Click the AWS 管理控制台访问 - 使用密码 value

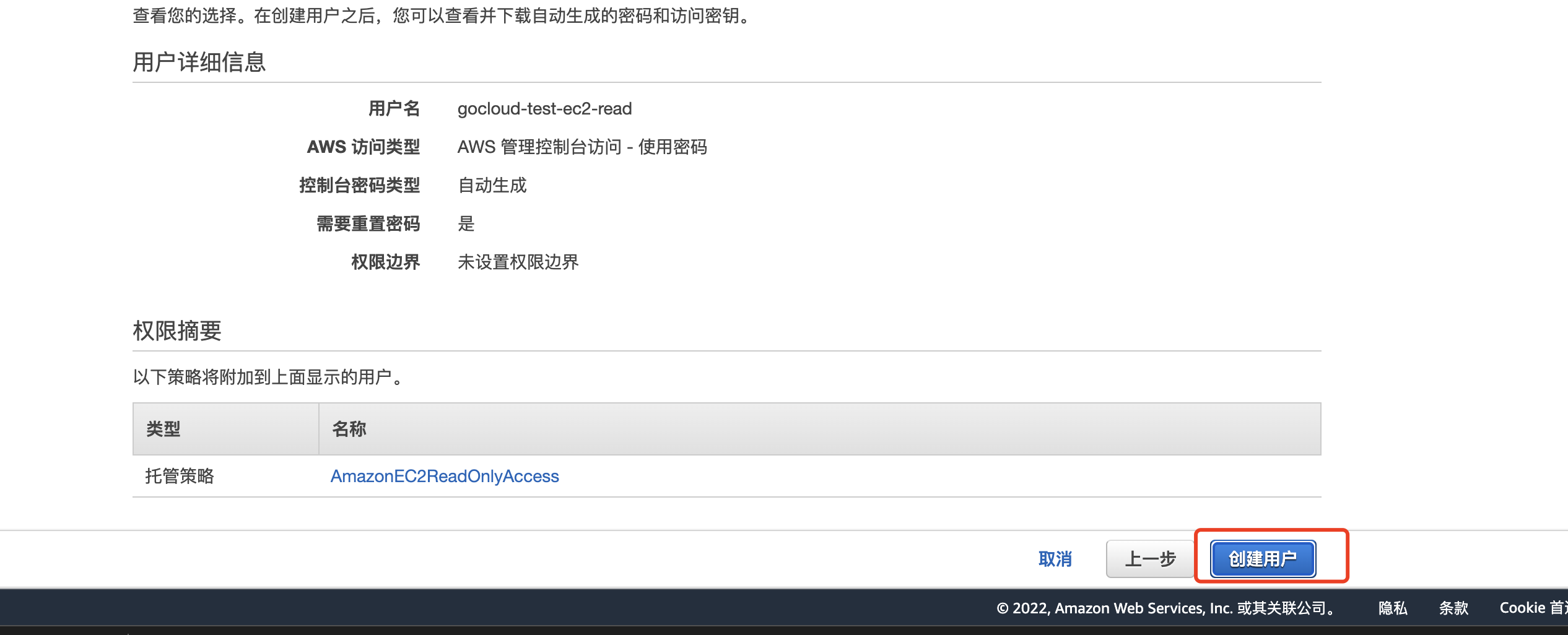pos(582,147)
